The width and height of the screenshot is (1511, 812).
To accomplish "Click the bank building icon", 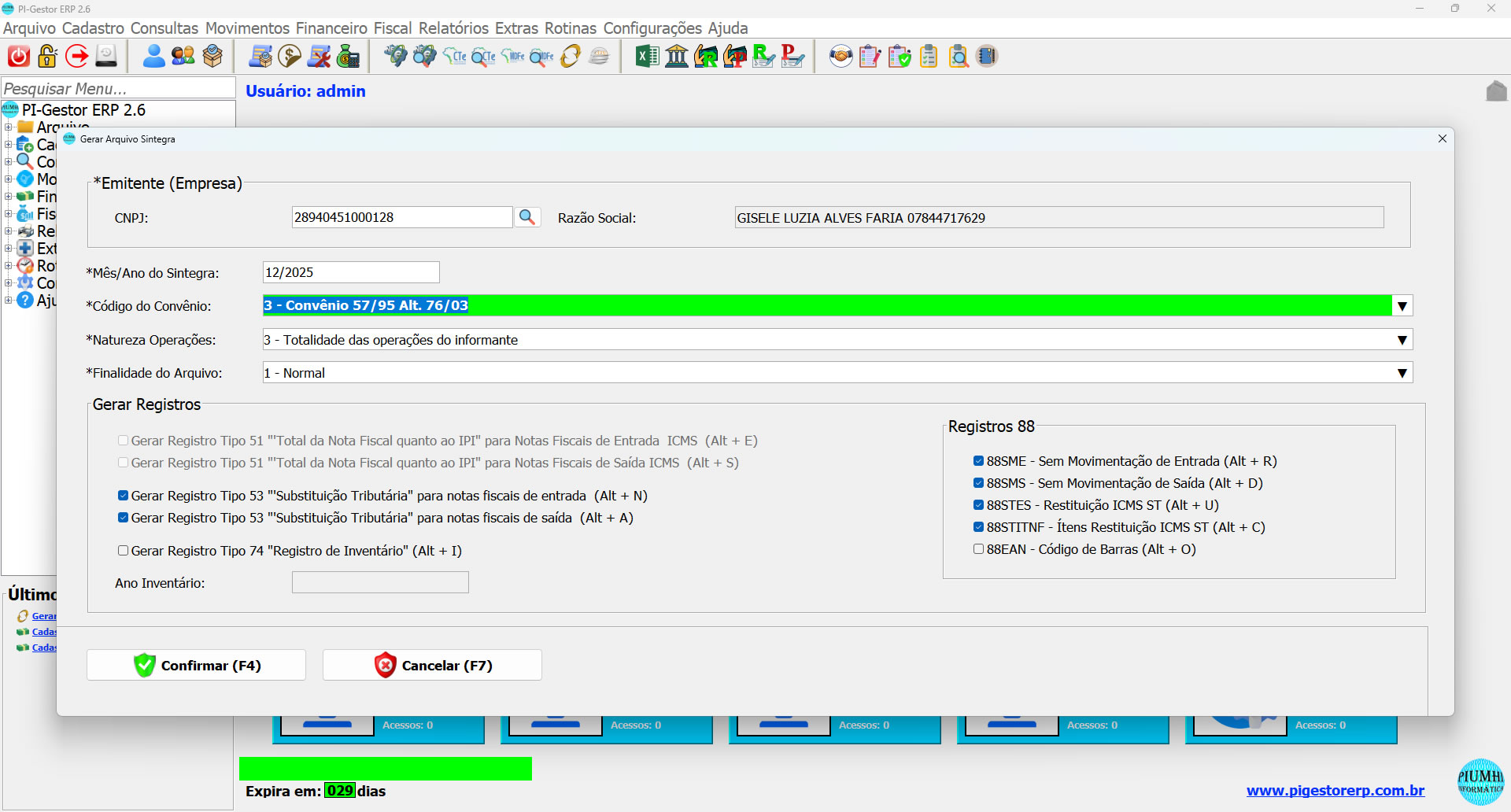I will 677,57.
